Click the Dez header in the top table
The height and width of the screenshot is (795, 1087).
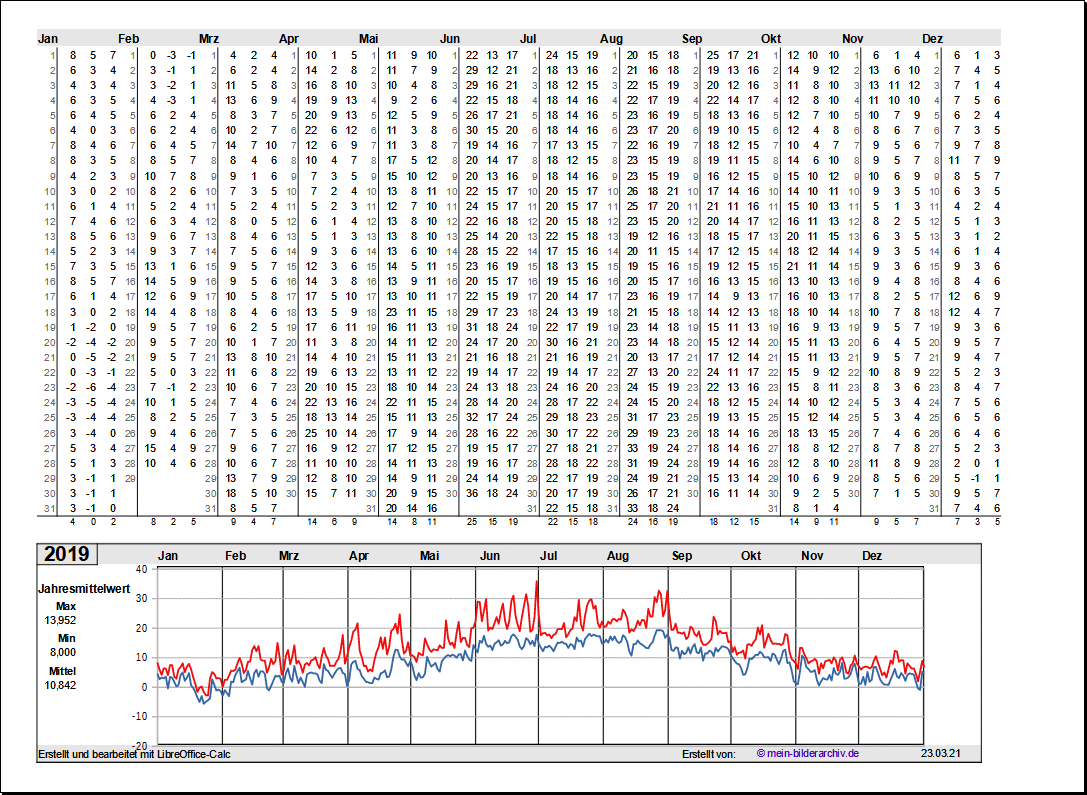point(932,38)
